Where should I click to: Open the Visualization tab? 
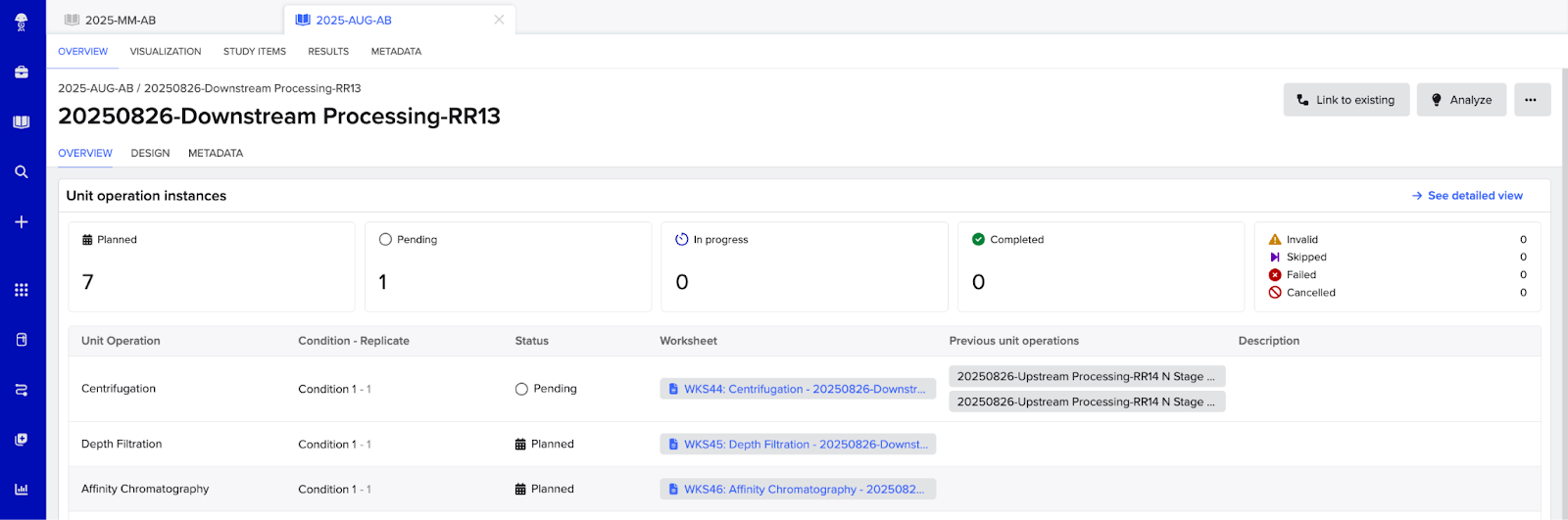166,52
